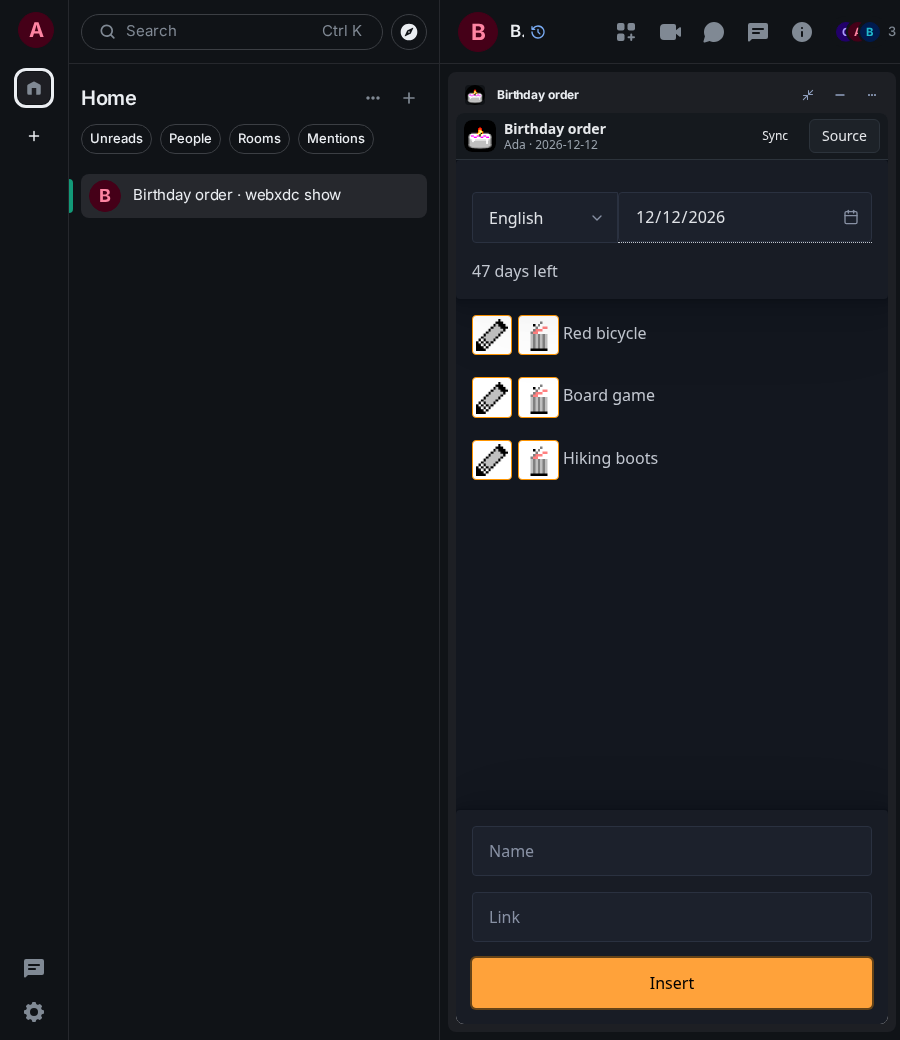Filter list by Unreads
This screenshot has height=1040, width=900.
tap(116, 139)
